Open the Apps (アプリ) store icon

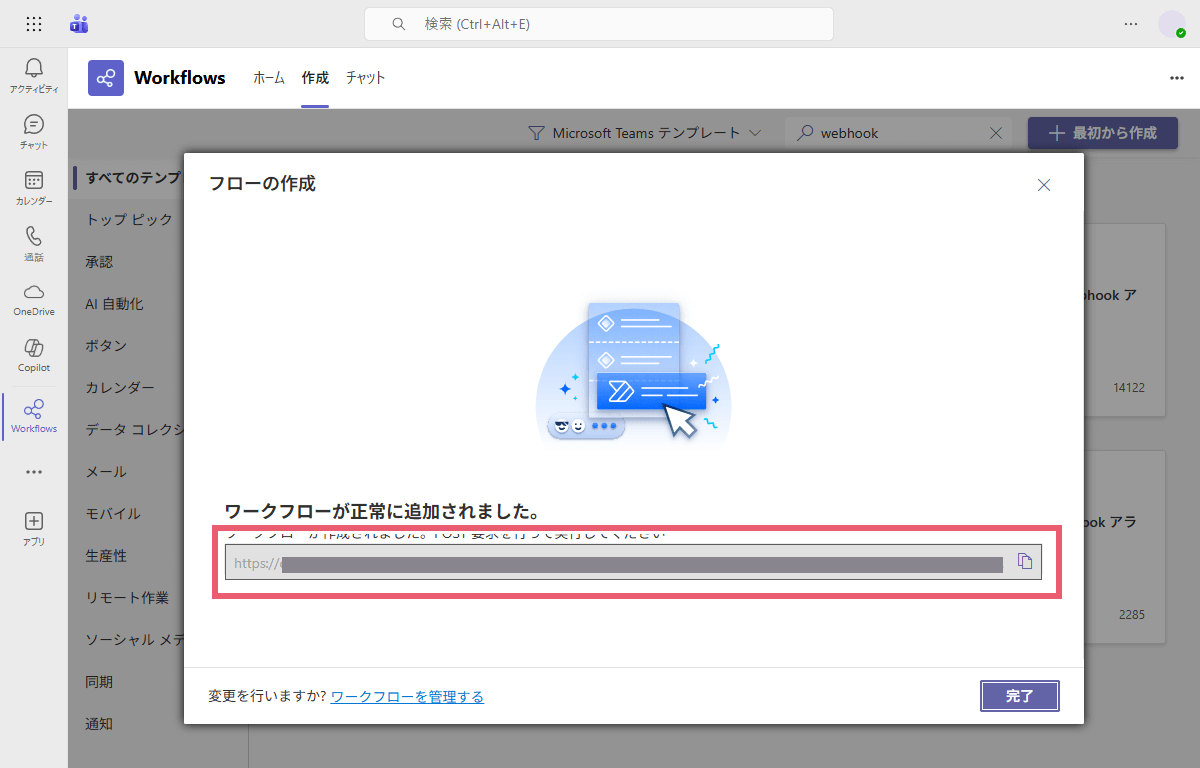pos(34,527)
